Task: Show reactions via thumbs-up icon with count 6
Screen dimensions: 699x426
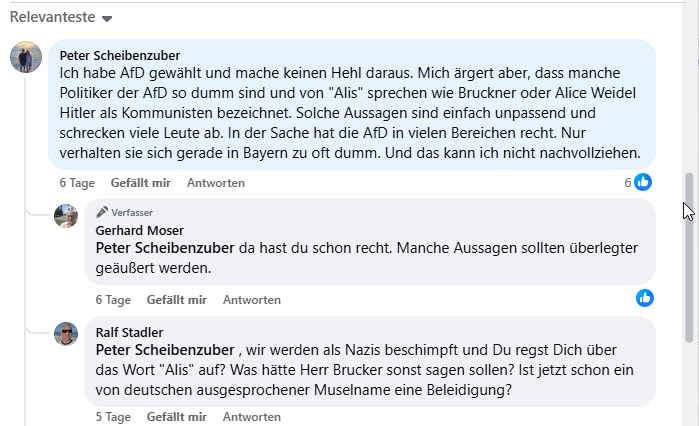Action: [643, 182]
